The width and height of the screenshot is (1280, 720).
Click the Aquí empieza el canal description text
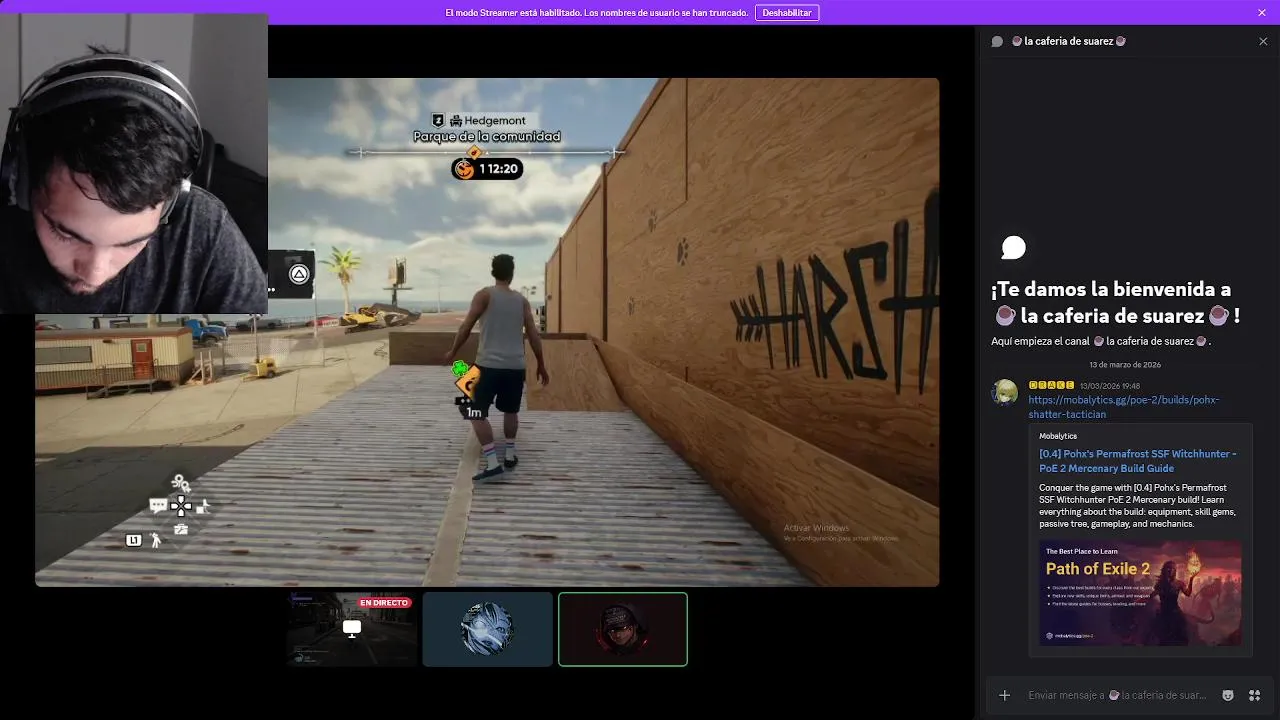click(x=1101, y=341)
